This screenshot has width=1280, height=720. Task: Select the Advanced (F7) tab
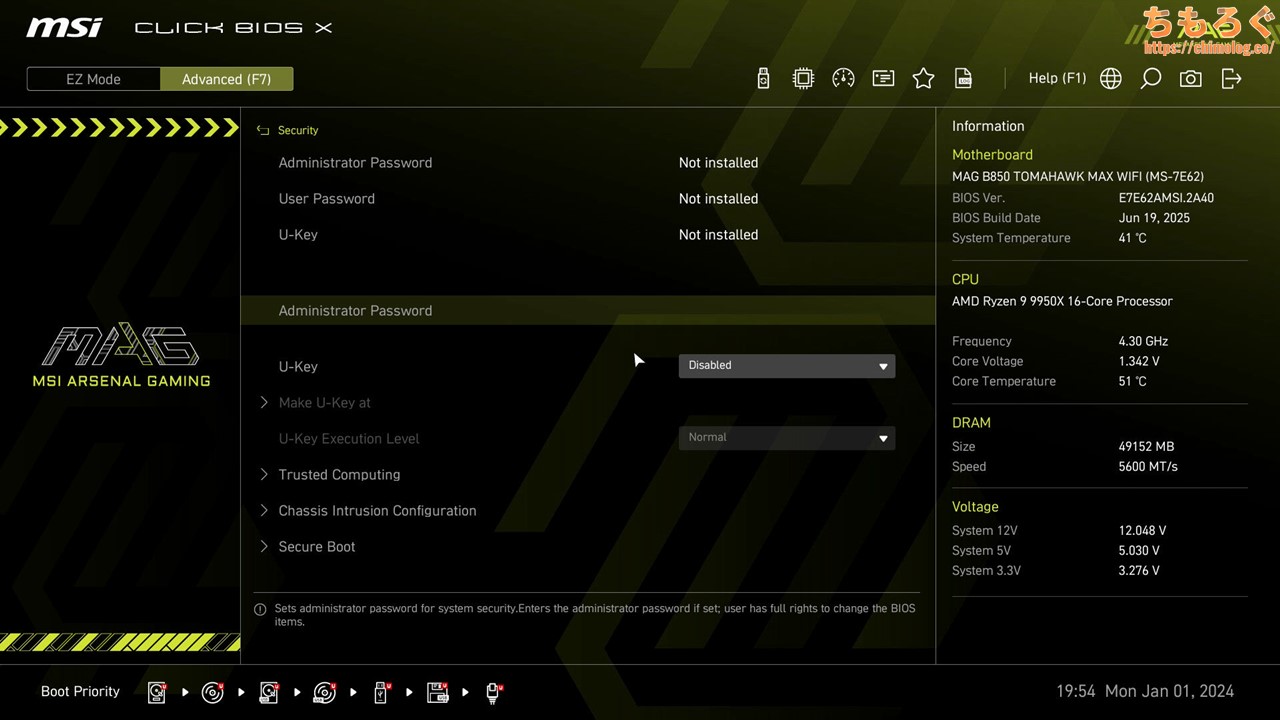point(226,79)
